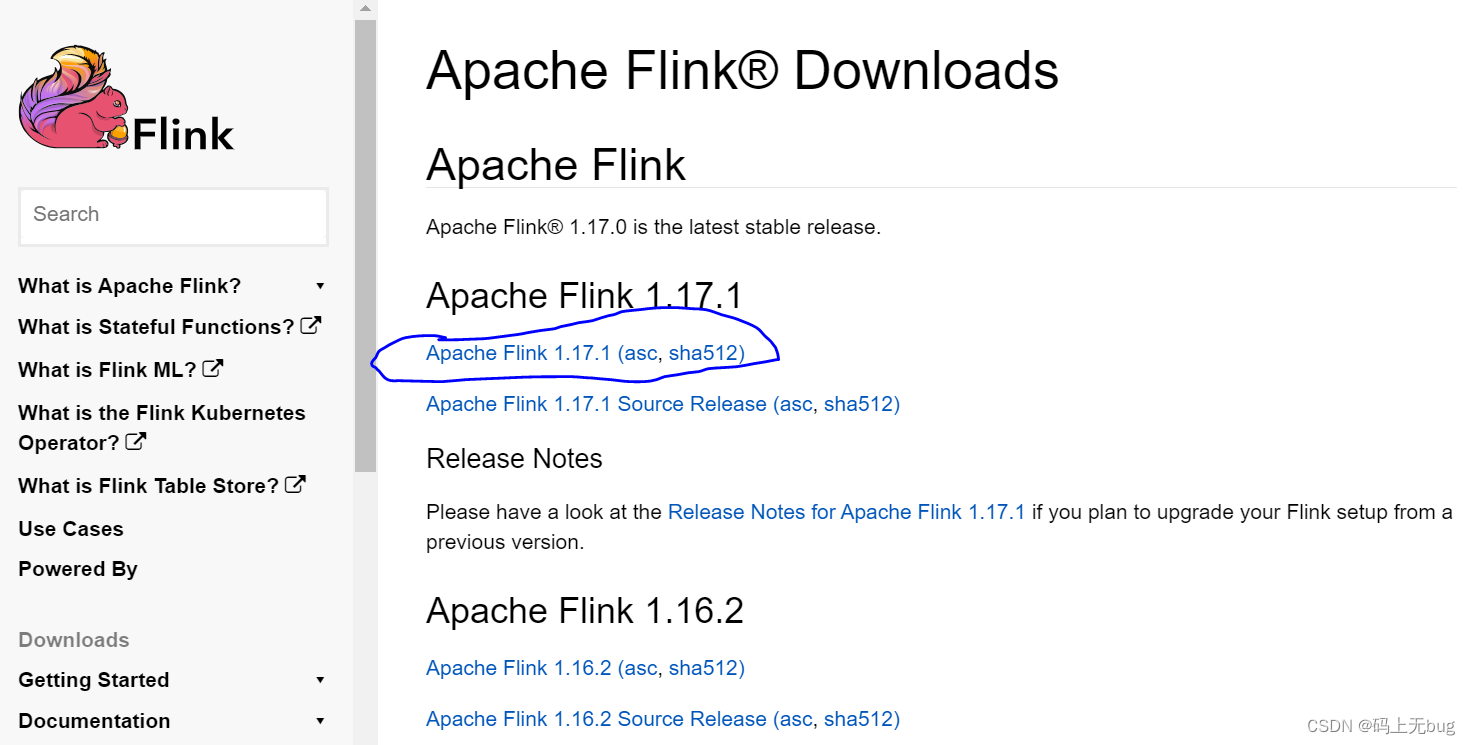This screenshot has height=745, width=1470.
Task: Click external link icon beside Flink Kubernetes Operator
Action: (x=135, y=441)
